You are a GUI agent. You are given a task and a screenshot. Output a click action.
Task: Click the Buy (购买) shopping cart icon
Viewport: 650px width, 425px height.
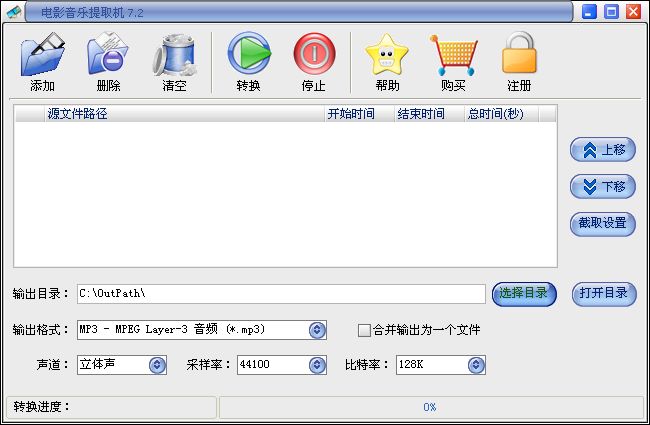tap(452, 55)
